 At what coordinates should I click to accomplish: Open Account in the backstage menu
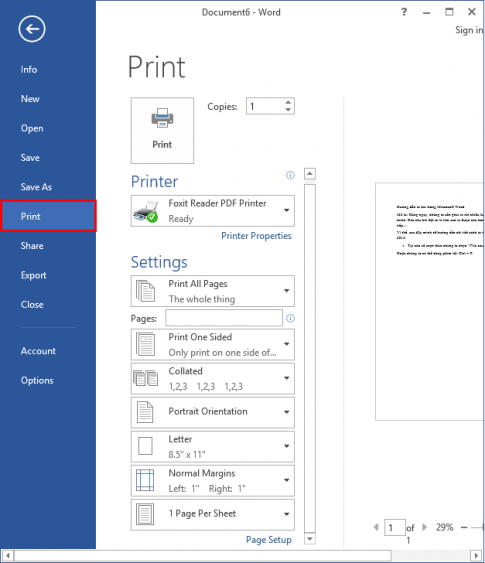point(38,351)
